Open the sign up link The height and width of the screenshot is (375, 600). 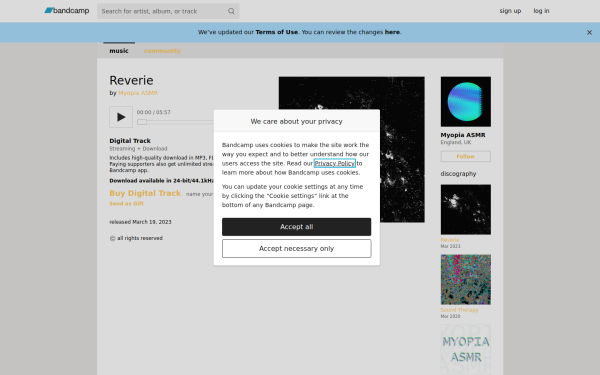(510, 11)
